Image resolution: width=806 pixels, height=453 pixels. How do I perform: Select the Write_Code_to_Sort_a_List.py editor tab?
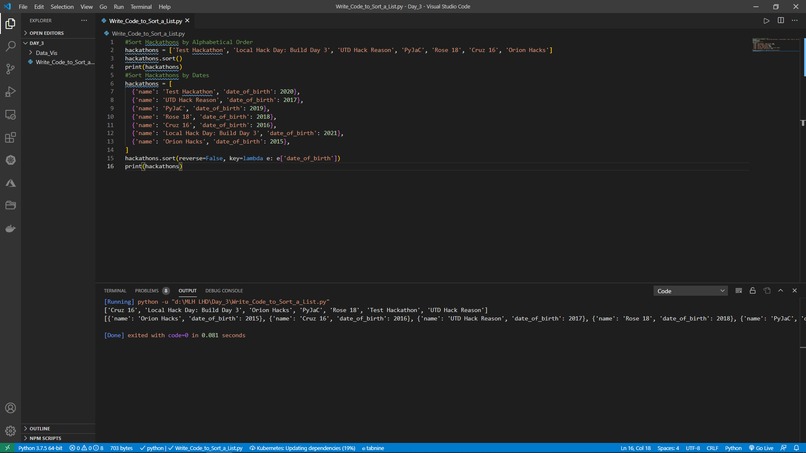[145, 21]
